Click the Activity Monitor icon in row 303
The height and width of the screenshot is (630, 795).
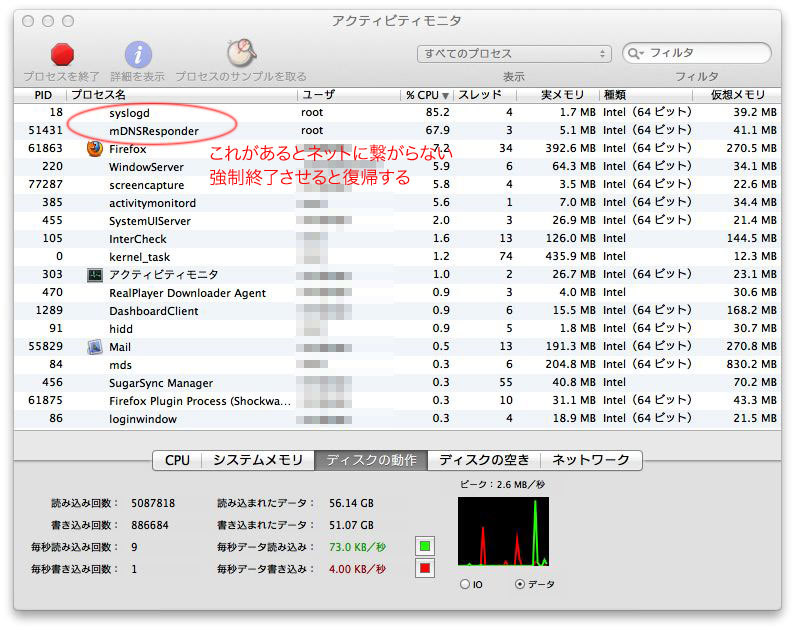(95, 275)
